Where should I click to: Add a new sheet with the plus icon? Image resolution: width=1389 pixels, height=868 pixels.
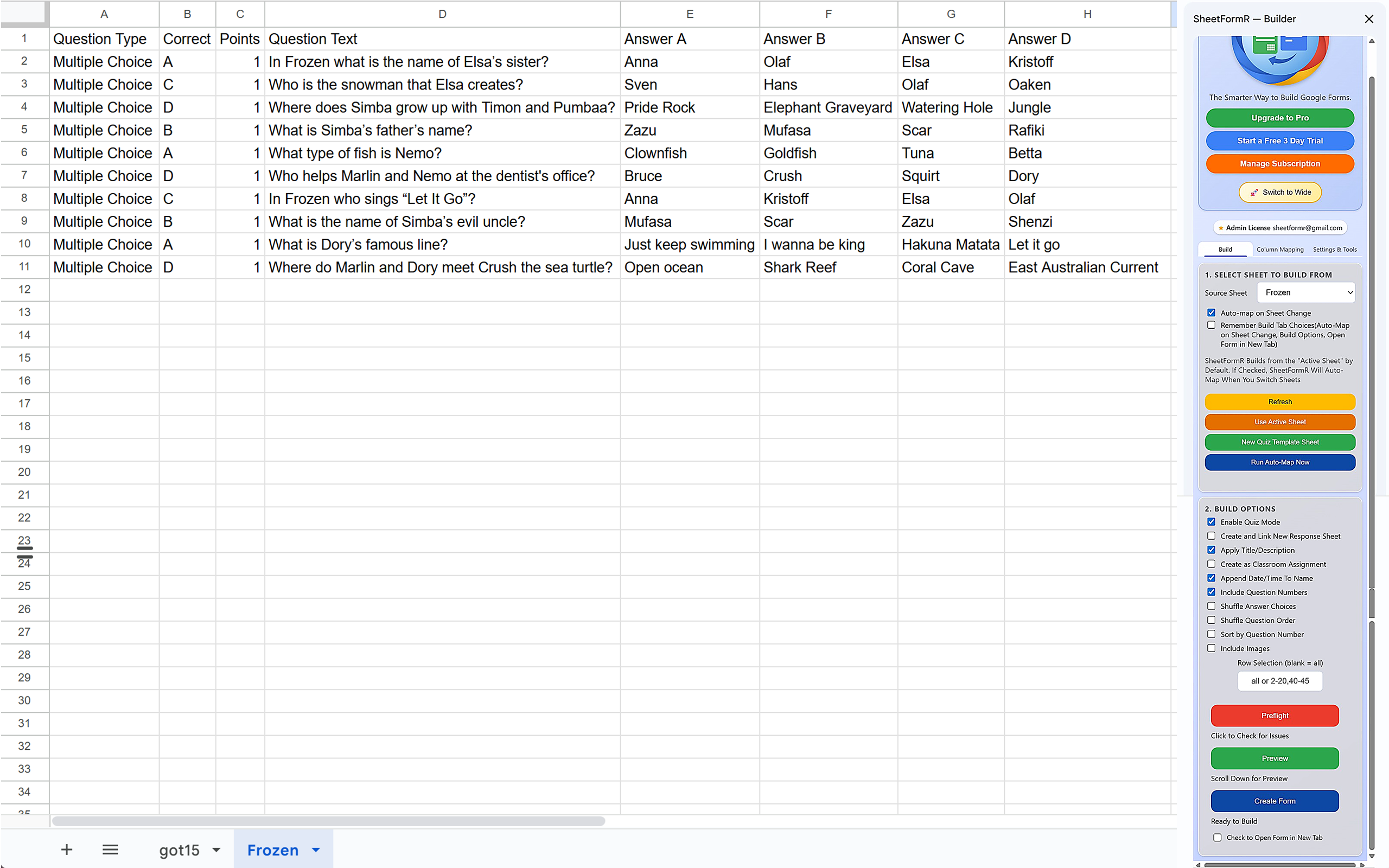click(x=67, y=850)
